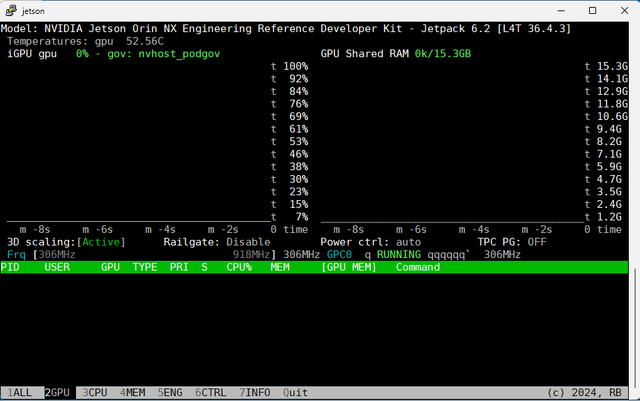
Task: Click the jetson terminal window icon
Action: pos(11,11)
